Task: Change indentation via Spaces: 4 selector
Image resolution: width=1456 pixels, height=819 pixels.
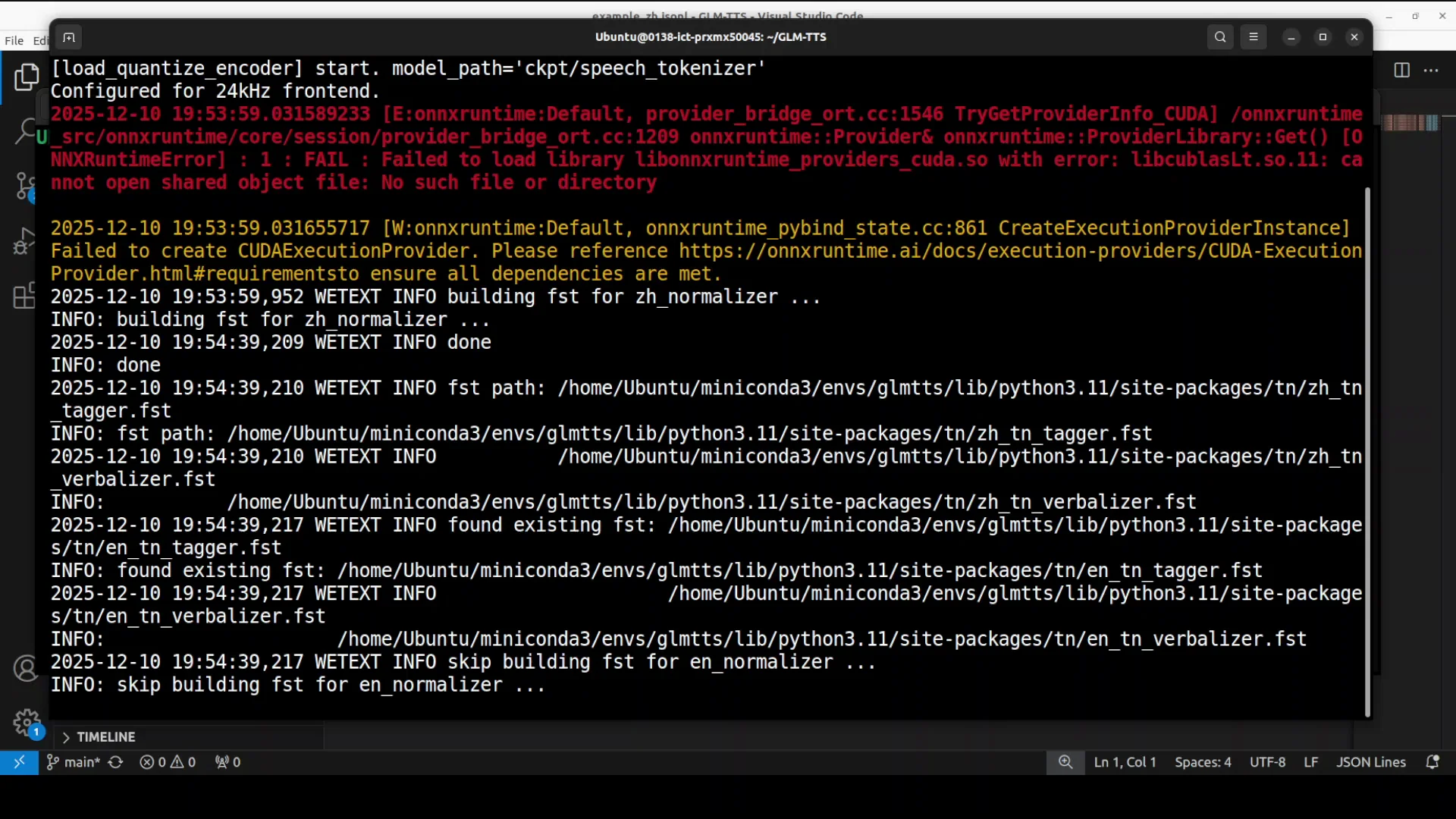Action: [1203, 762]
